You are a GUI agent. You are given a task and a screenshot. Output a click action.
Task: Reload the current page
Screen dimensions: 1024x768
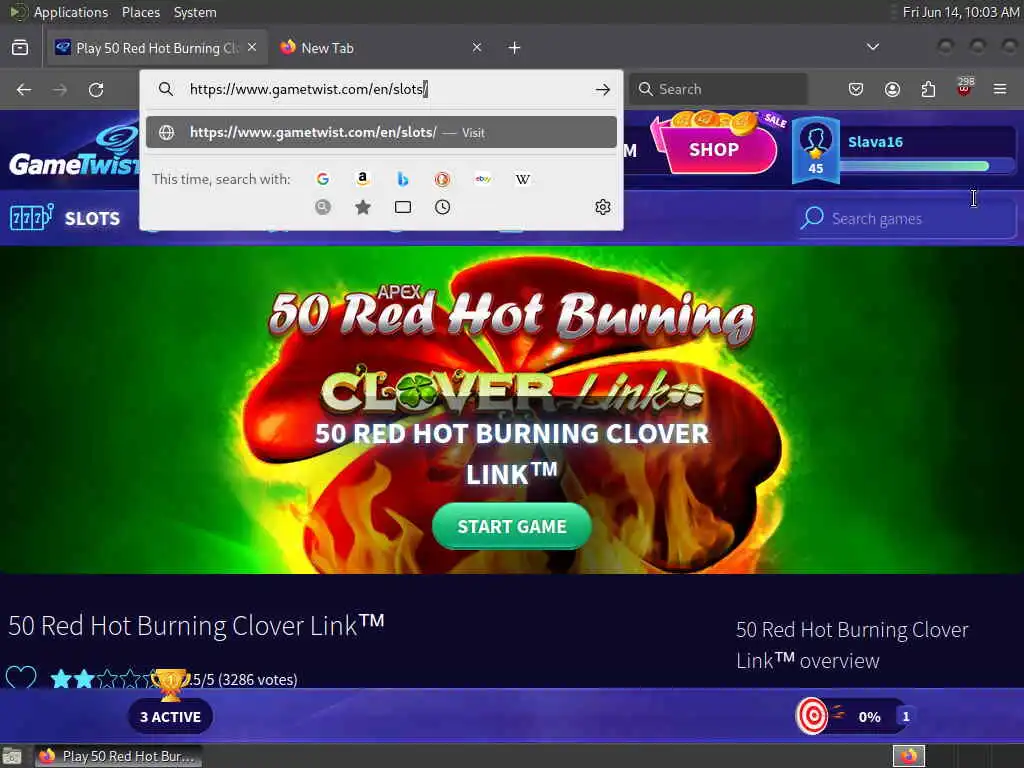96,89
